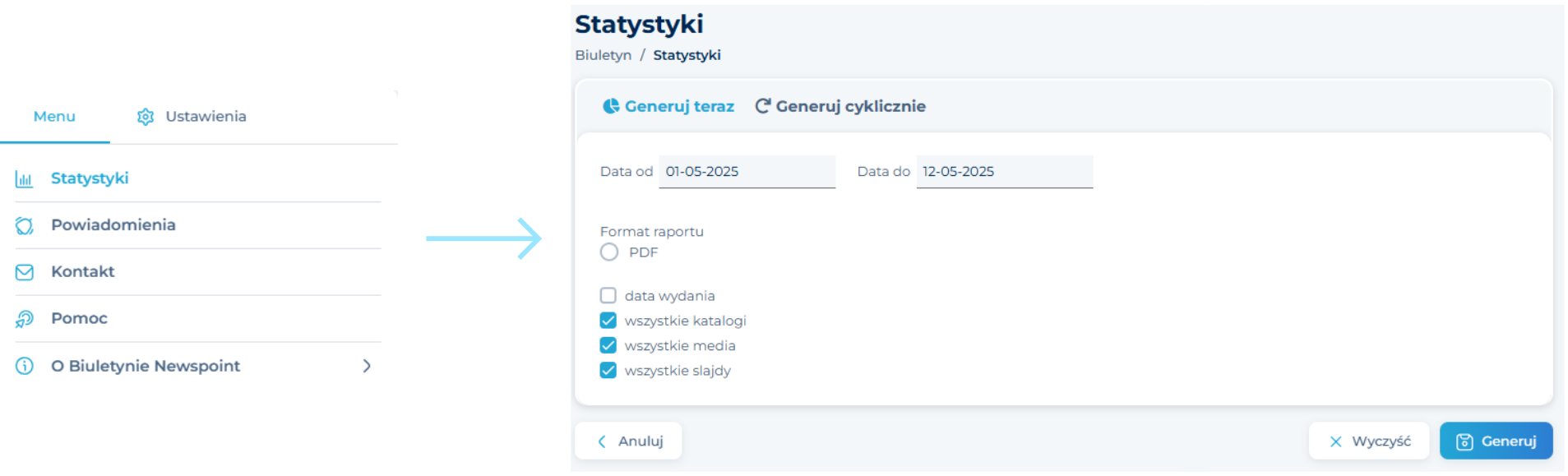Expand O Biuletynie Newspoint chevron
Screen dimensions: 1568x476
[367, 366]
